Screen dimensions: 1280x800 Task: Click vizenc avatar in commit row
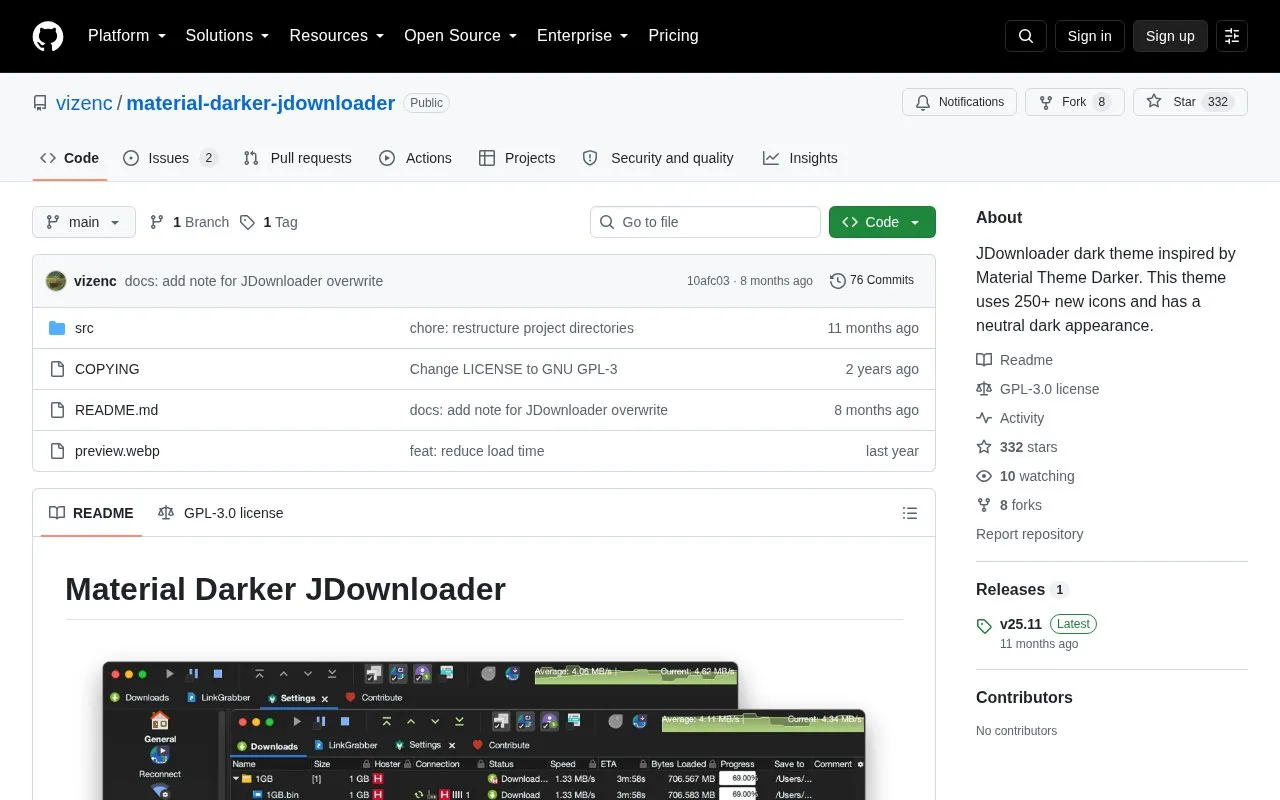coord(56,281)
